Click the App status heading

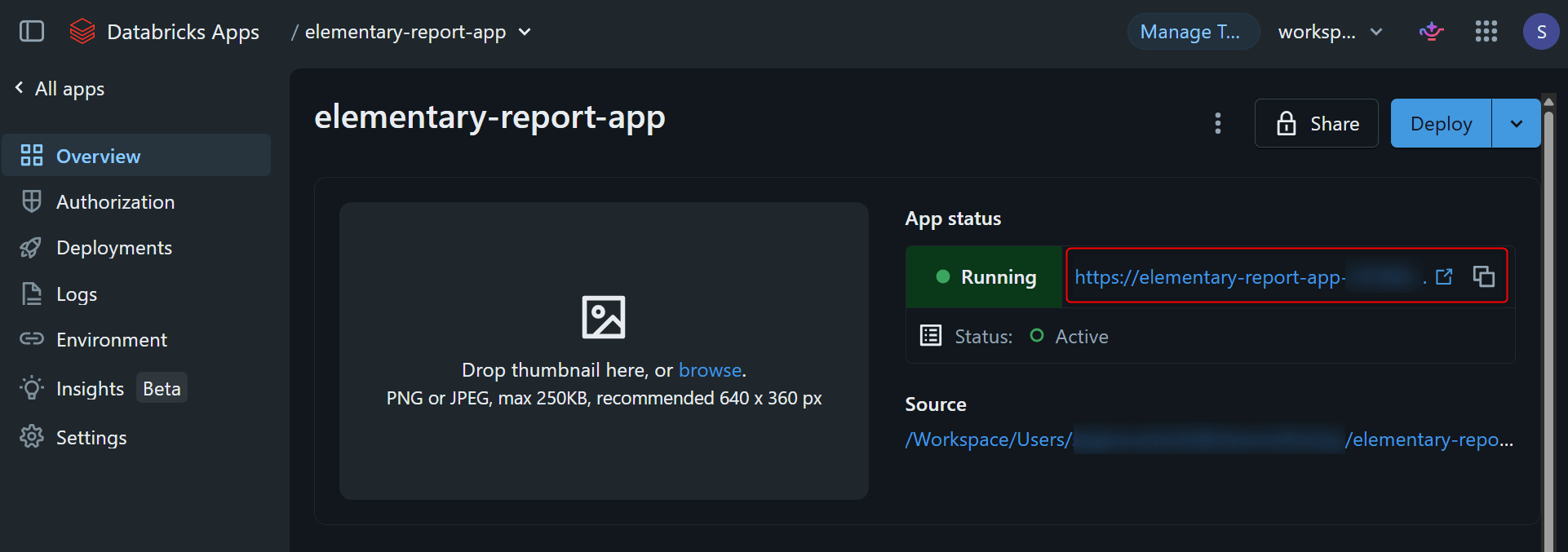point(953,219)
